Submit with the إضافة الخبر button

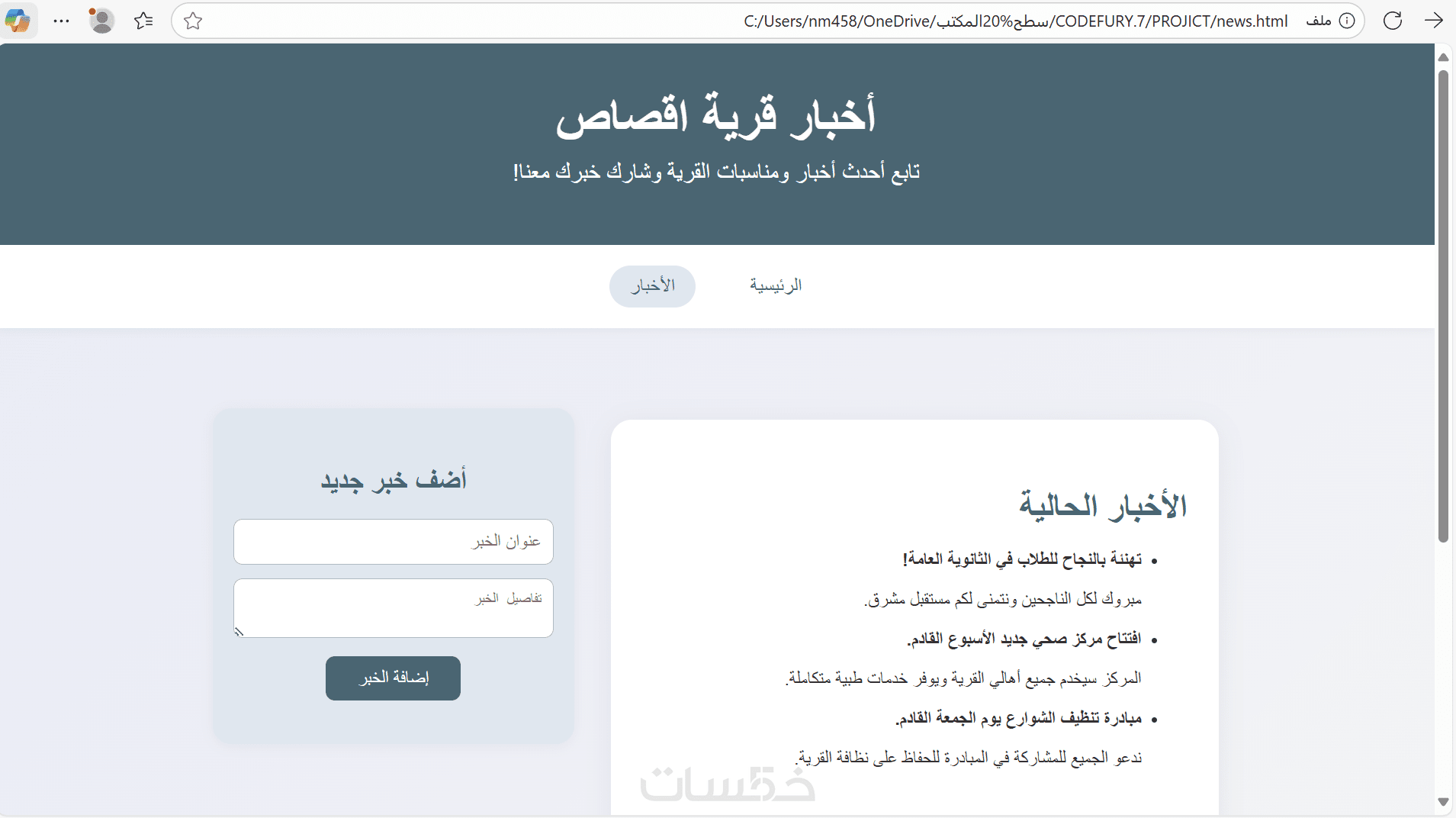[x=394, y=678]
